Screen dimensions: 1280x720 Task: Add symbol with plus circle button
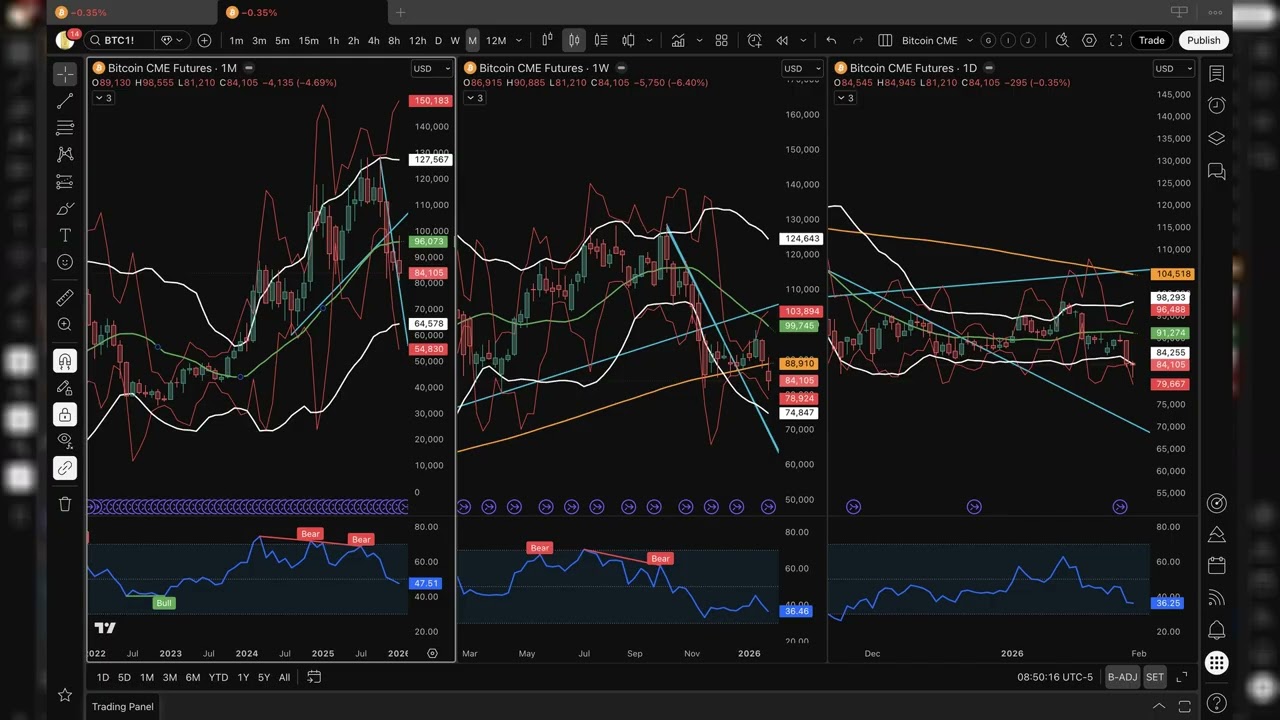point(204,40)
